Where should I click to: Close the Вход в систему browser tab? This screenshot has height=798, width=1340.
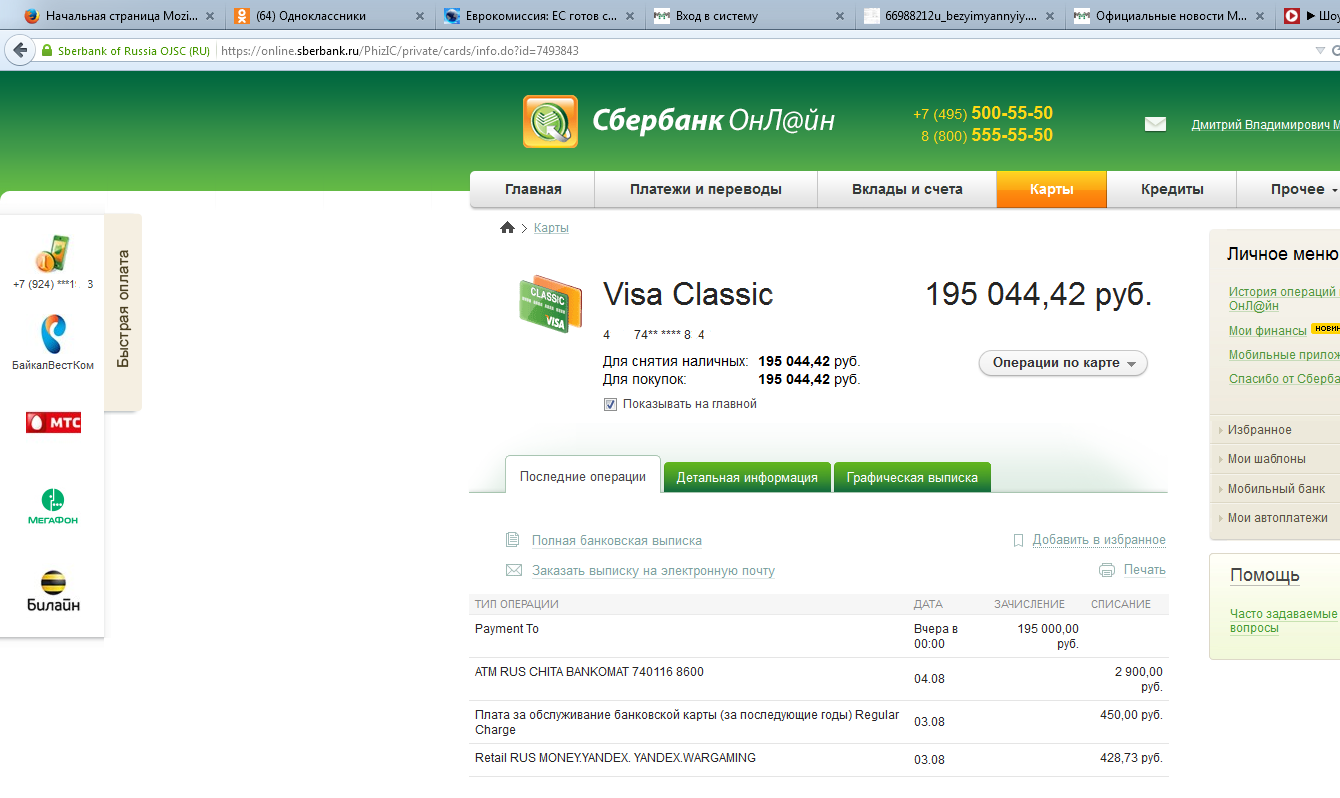pos(839,16)
